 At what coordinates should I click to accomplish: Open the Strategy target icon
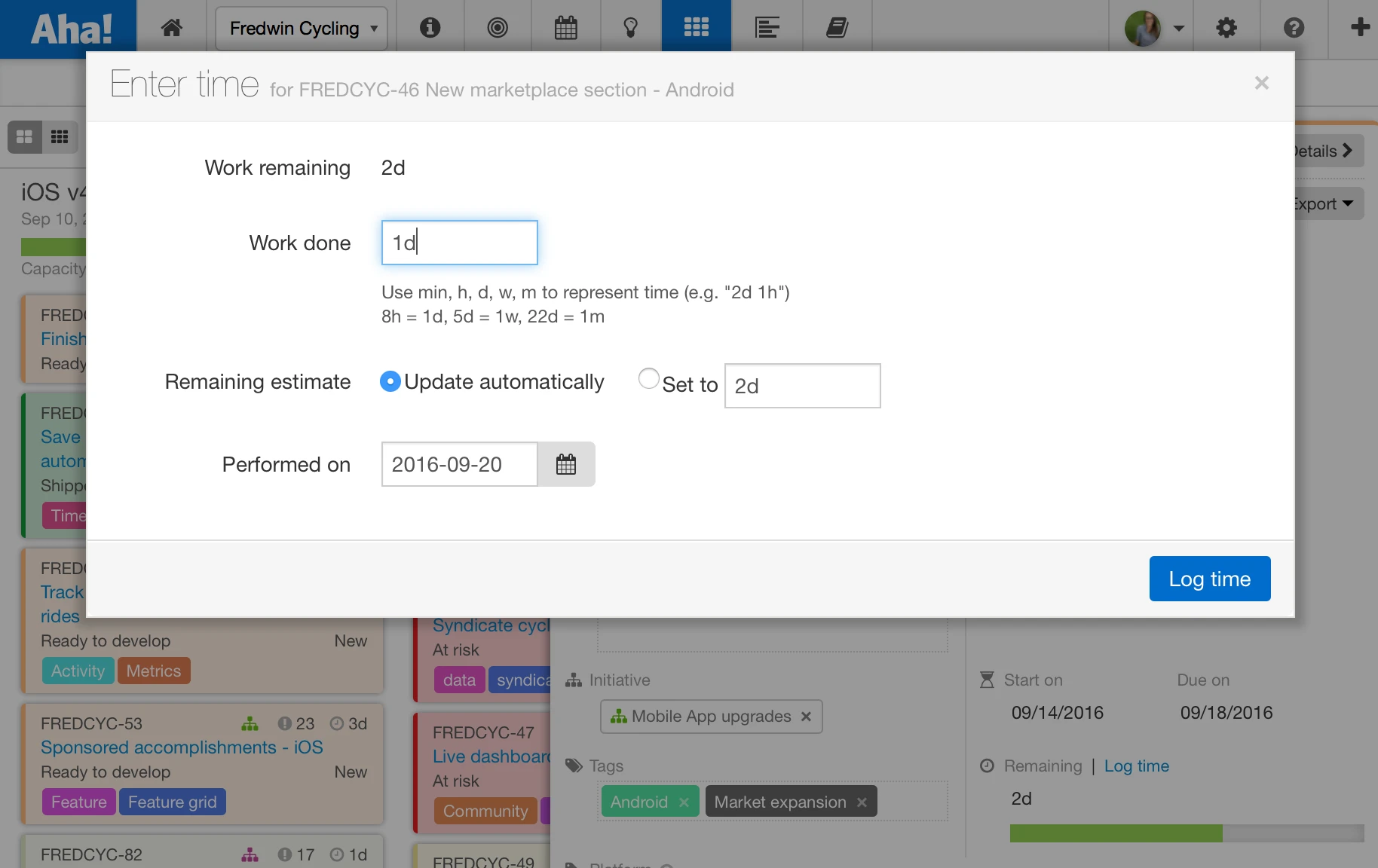point(498,28)
